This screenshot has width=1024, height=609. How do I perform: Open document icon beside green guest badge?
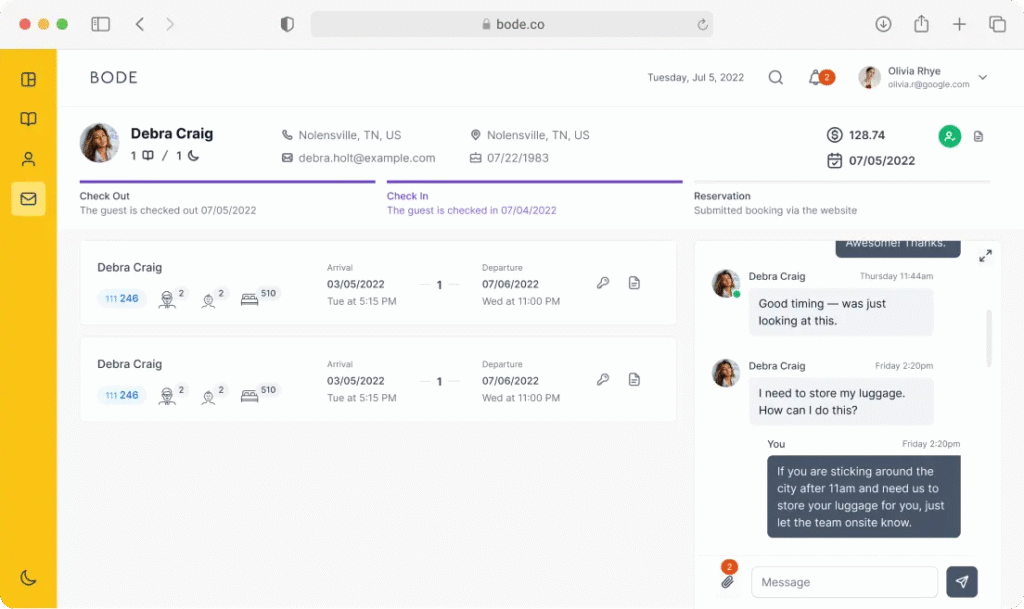coord(978,136)
